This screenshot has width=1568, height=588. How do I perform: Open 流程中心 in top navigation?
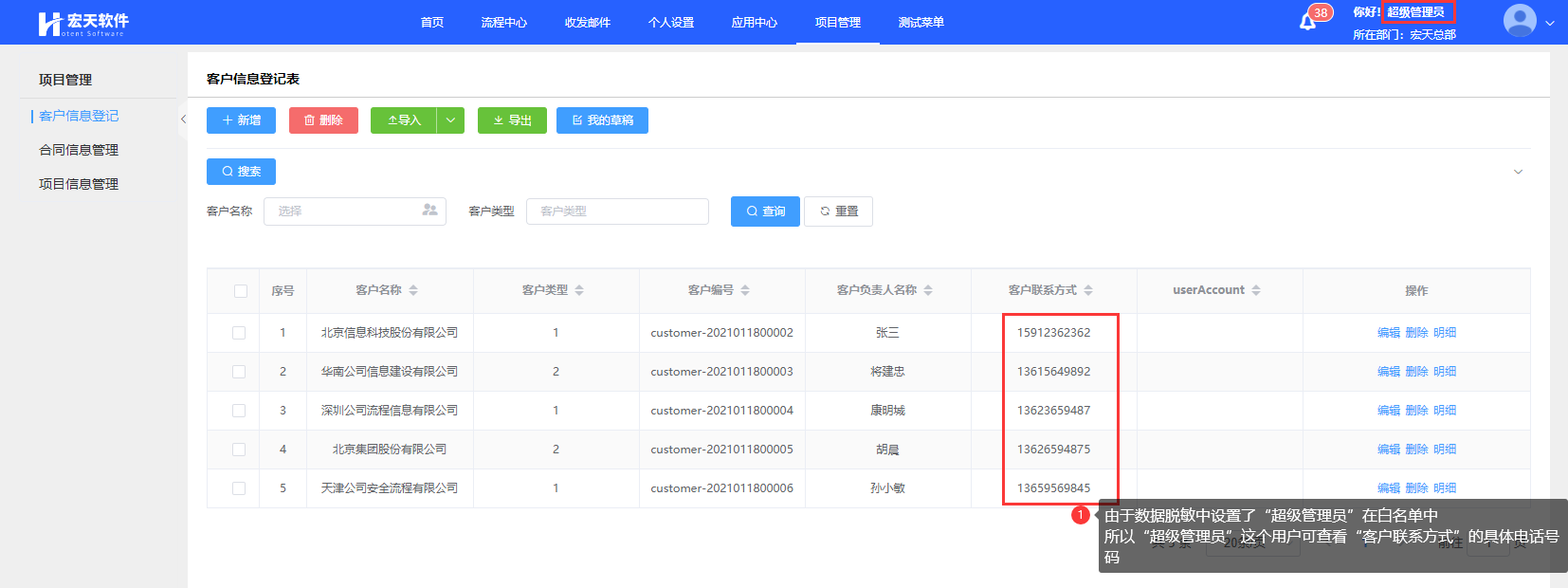click(x=503, y=23)
